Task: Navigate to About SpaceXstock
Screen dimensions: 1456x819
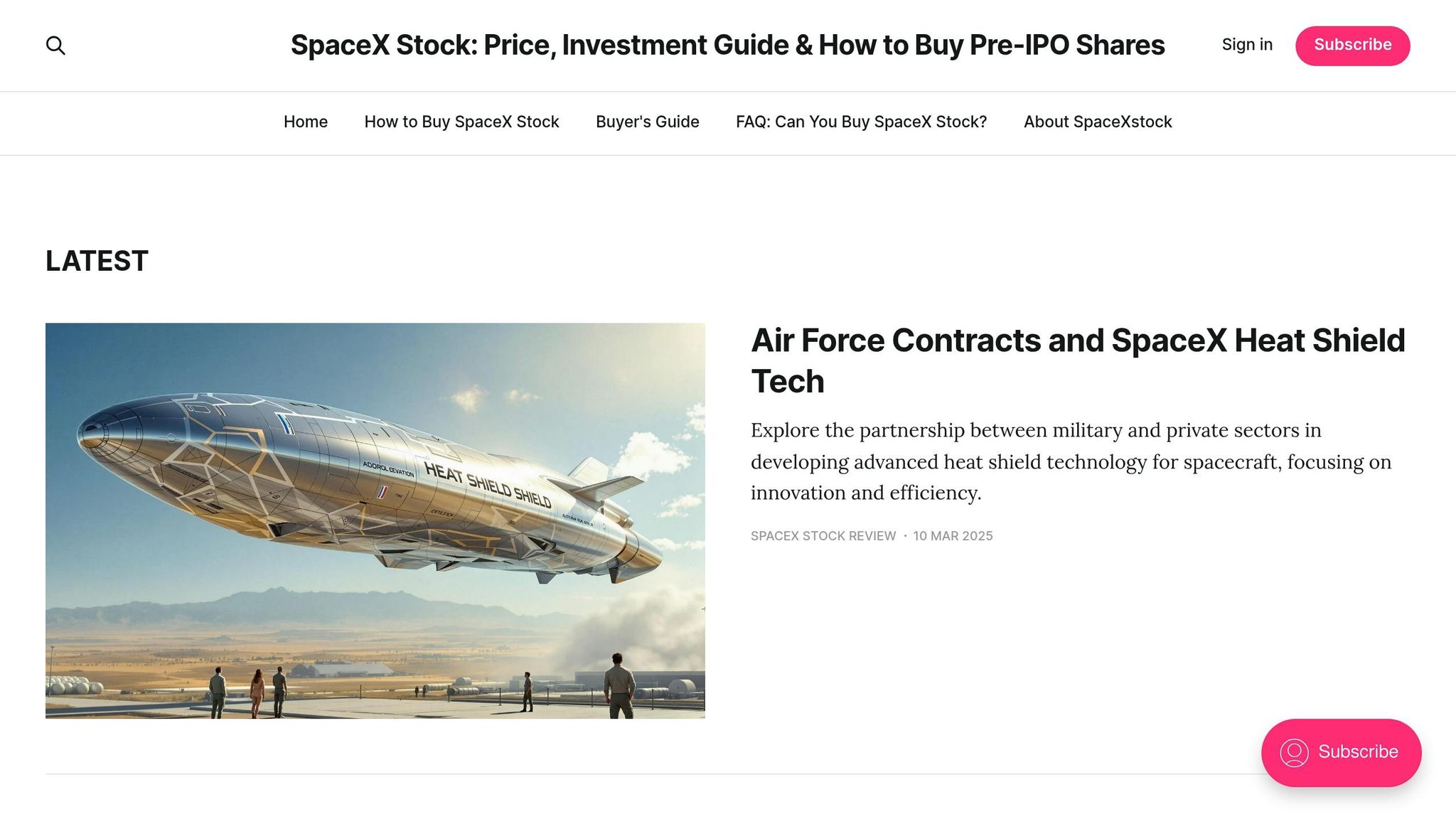Action: pyautogui.click(x=1098, y=122)
